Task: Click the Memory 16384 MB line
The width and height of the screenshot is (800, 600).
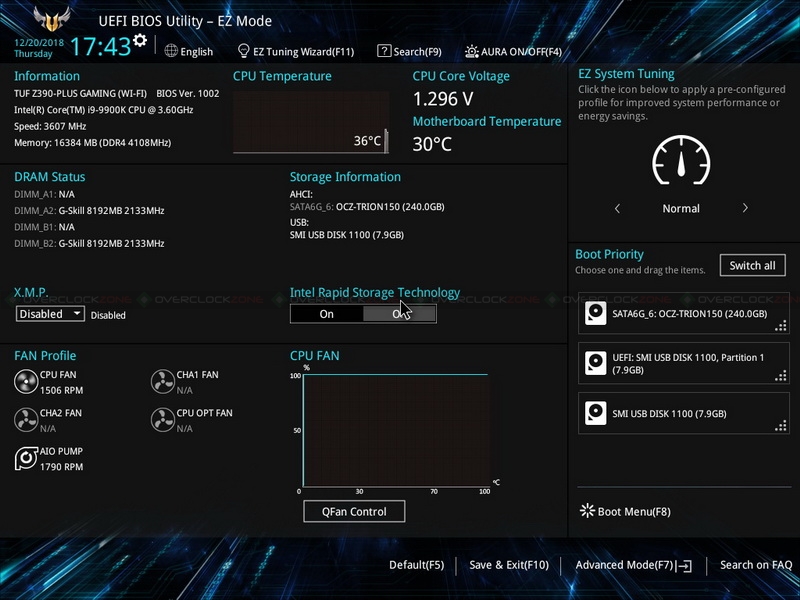Action: click(92, 142)
